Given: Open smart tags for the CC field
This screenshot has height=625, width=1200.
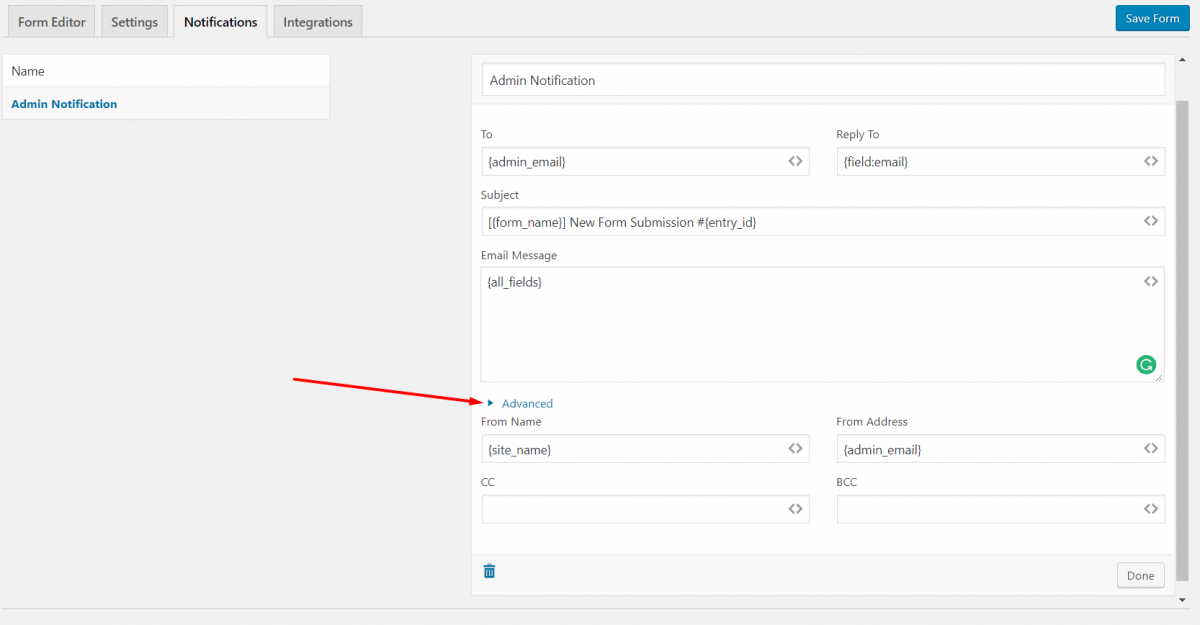Looking at the screenshot, I should pyautogui.click(x=796, y=508).
